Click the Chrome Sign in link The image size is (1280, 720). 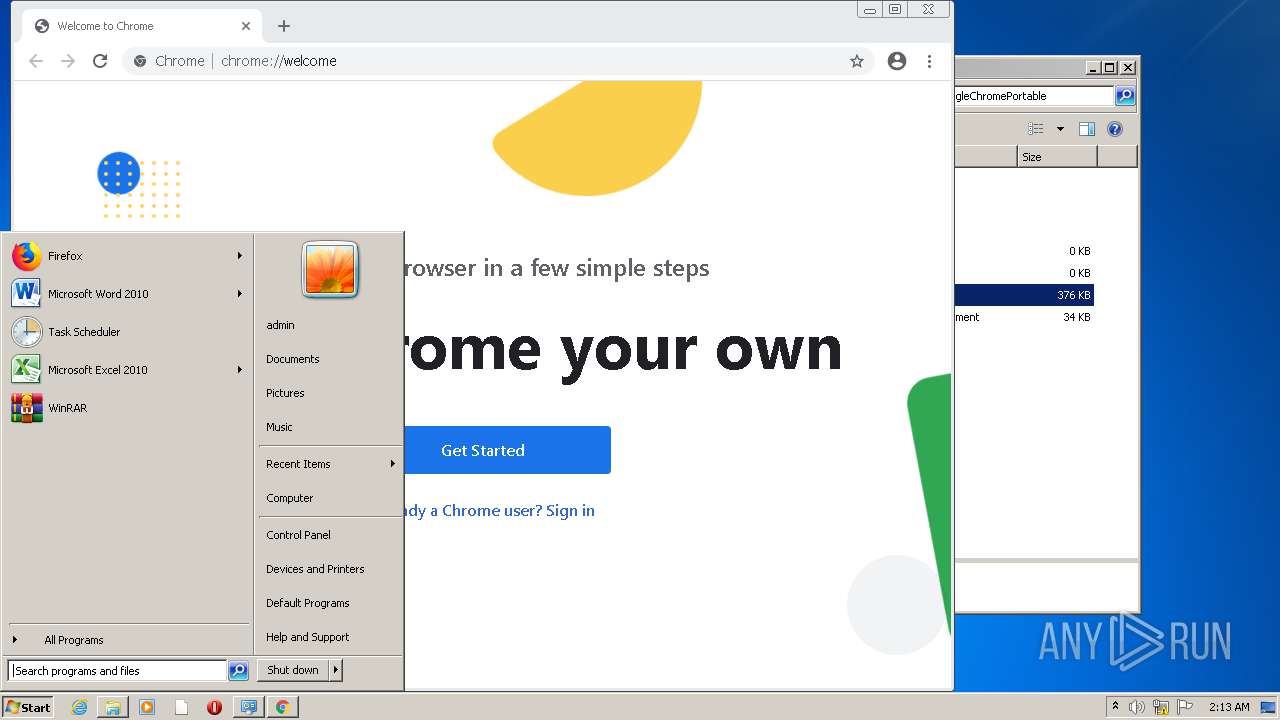point(570,510)
